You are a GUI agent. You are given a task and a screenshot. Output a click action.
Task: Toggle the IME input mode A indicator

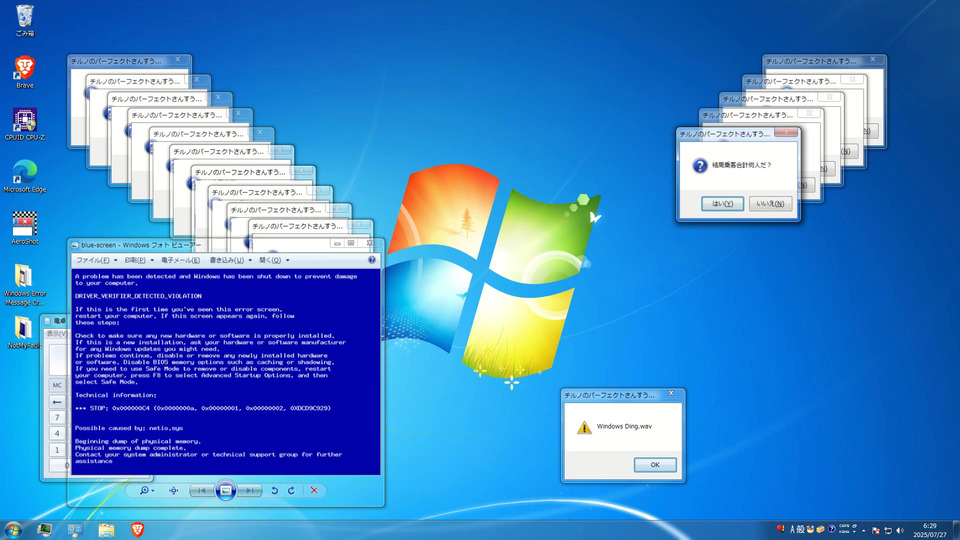click(792, 530)
